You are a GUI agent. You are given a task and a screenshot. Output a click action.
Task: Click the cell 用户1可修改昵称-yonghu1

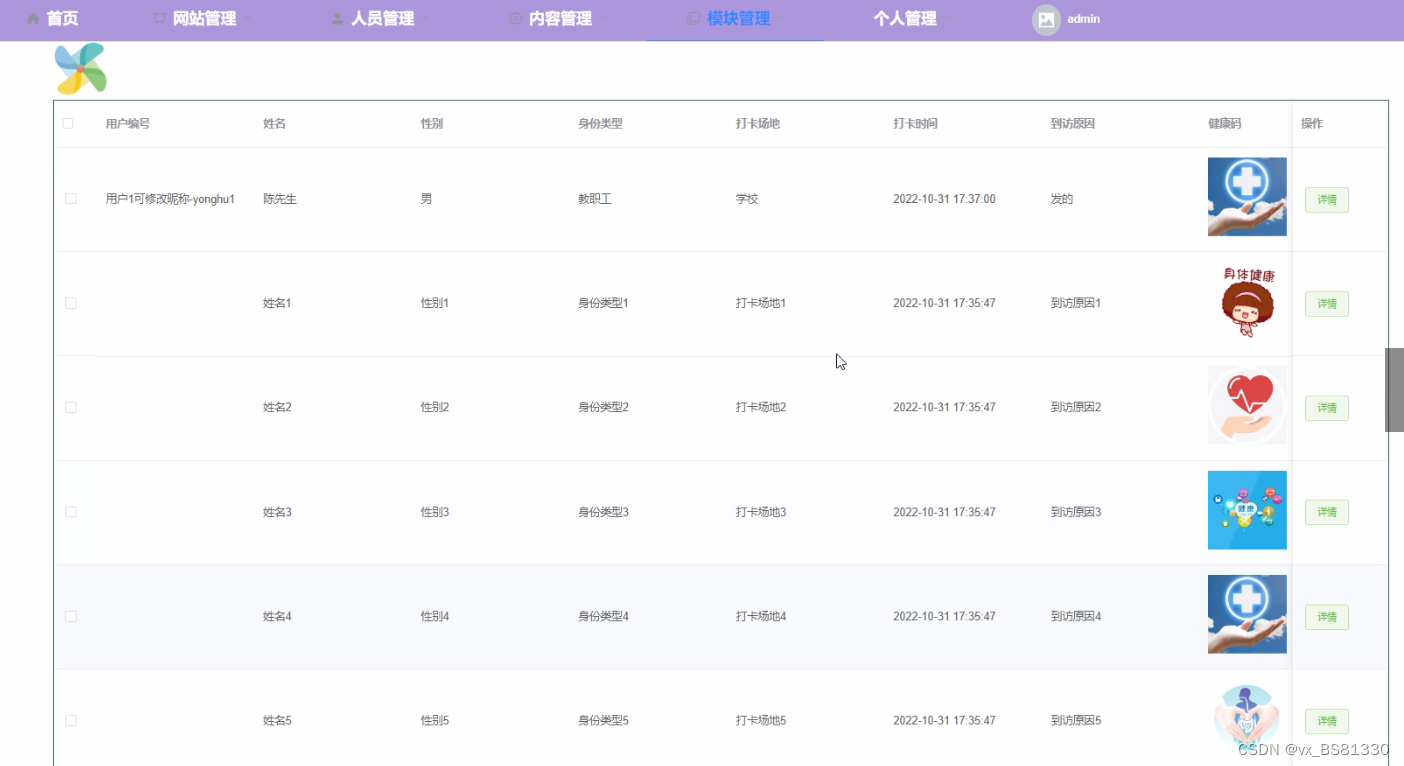(171, 199)
